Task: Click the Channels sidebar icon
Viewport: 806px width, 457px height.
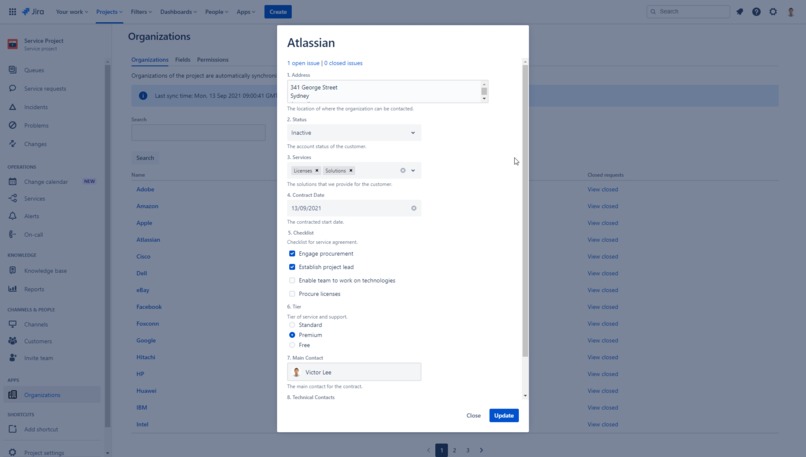Action: [13, 324]
